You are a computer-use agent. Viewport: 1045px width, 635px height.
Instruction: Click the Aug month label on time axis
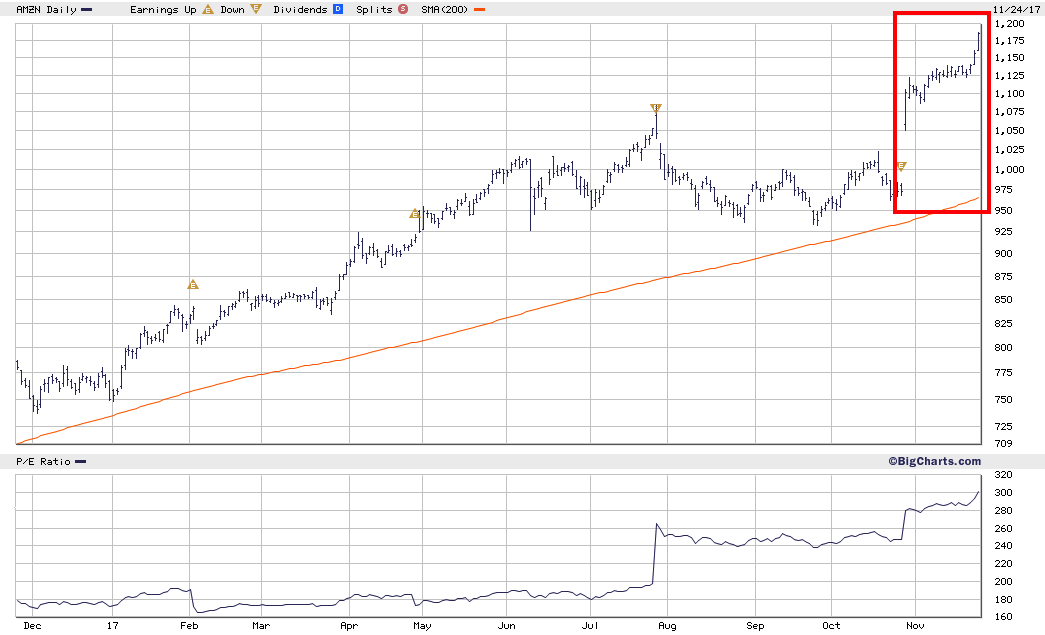point(667,626)
